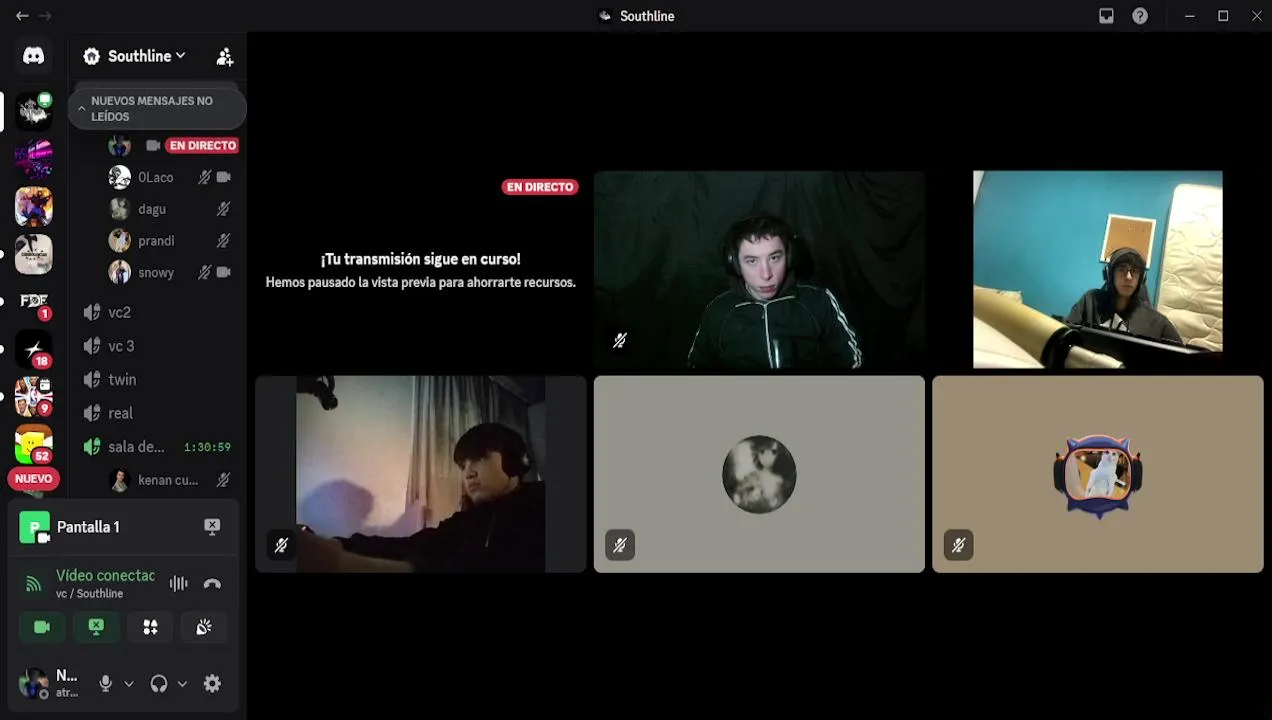Click muted mic icon in dagu row
This screenshot has height=720, width=1272.
pos(224,209)
